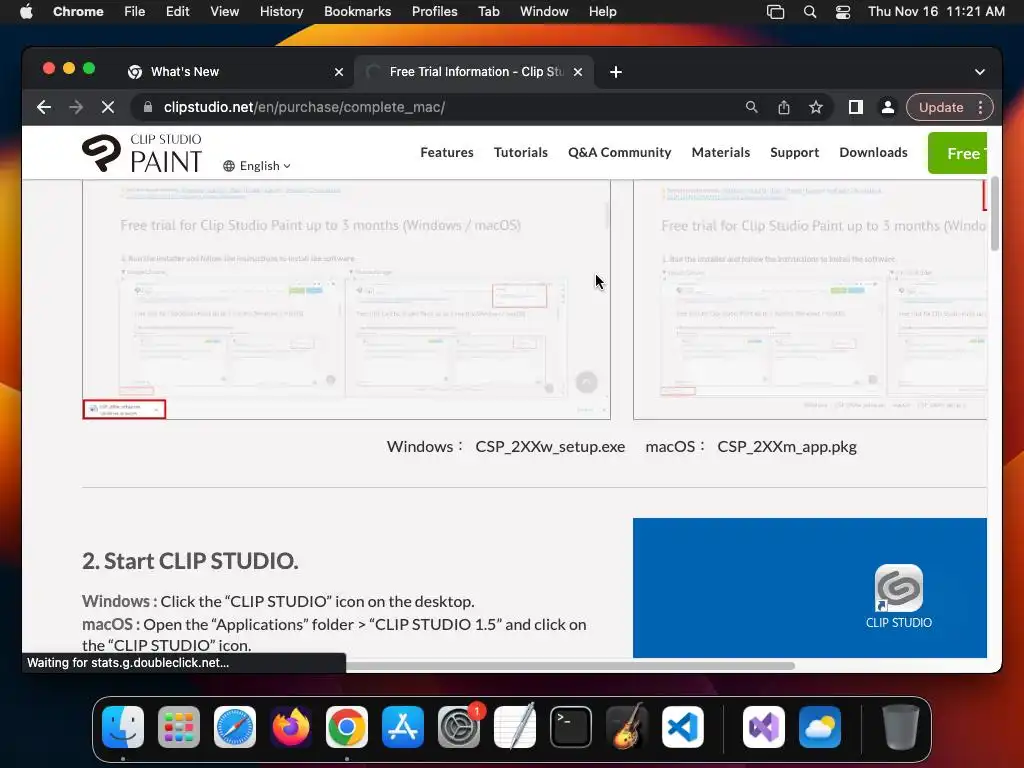Toggle the Chrome side panel

(856, 107)
